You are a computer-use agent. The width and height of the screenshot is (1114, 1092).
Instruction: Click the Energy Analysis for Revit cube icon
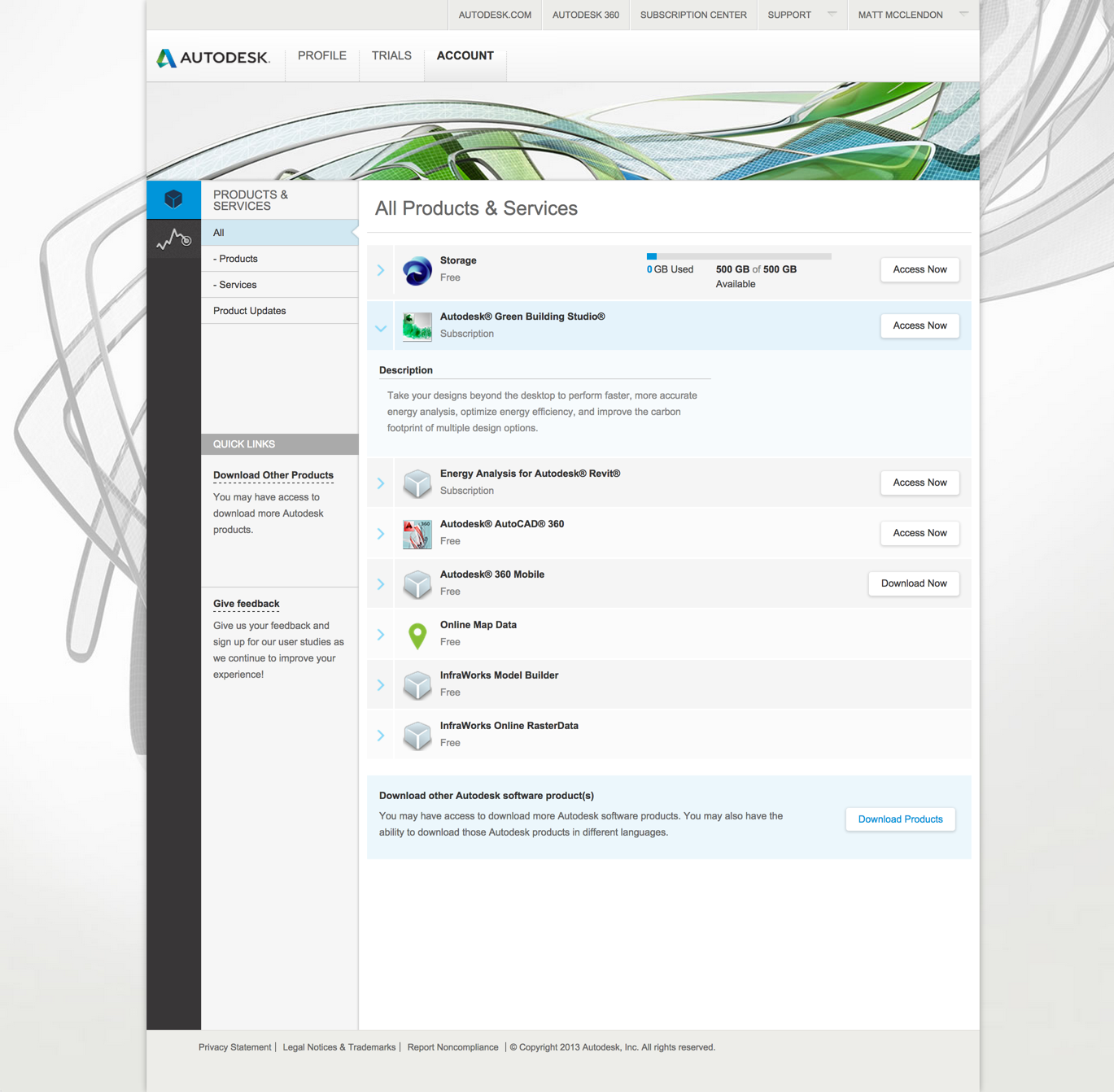[x=417, y=483]
